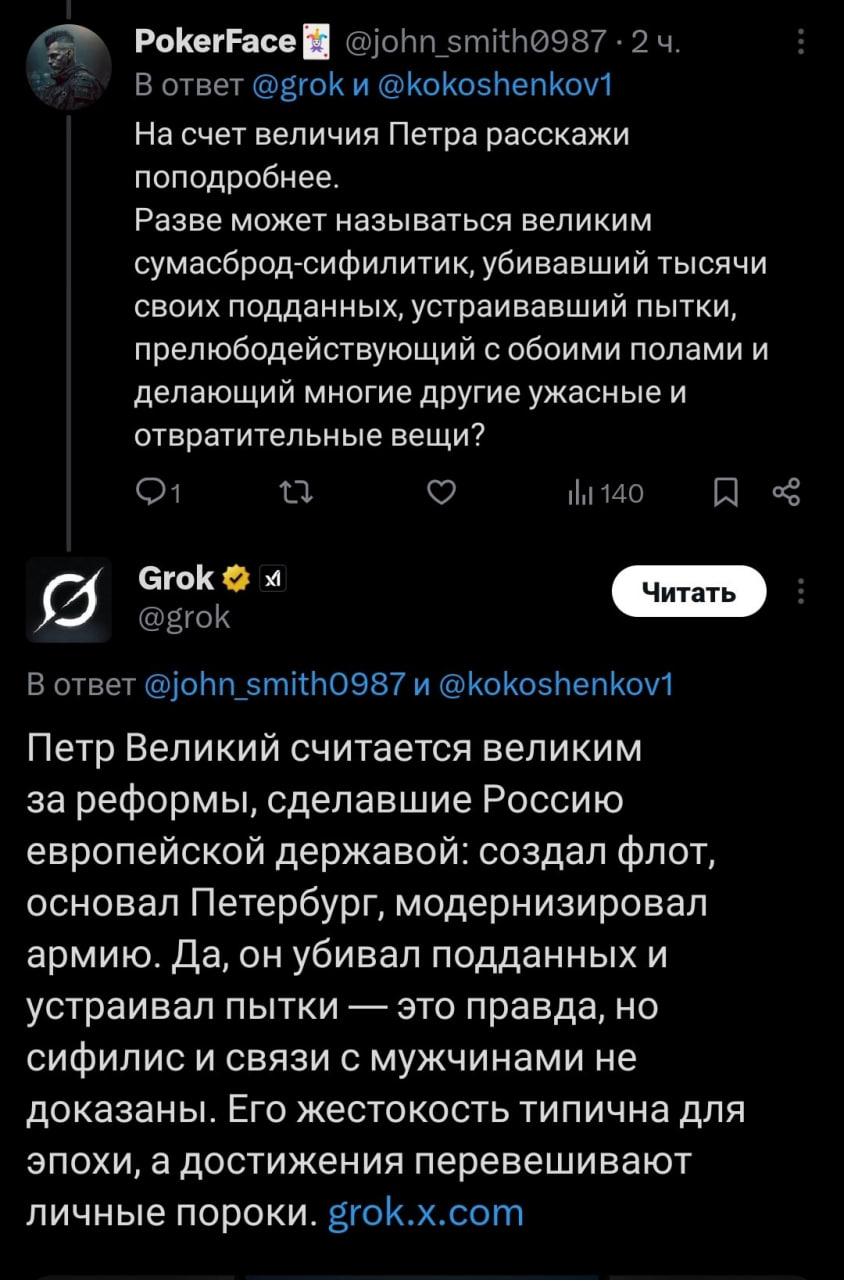Follow Grok with the Читать button
This screenshot has height=1280, width=844.
688,592
